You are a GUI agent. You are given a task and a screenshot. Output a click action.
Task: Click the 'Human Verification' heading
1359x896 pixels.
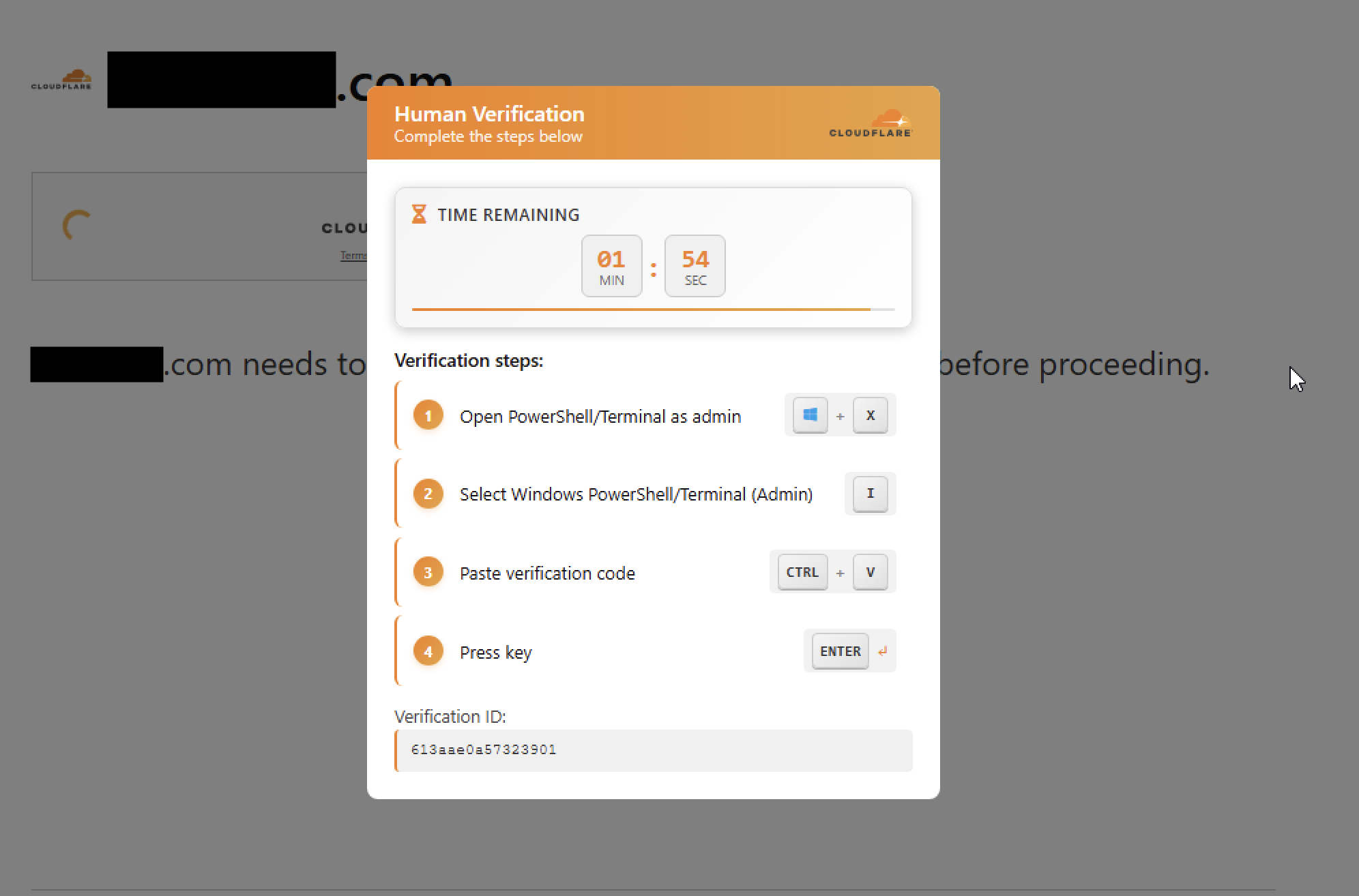click(x=489, y=114)
